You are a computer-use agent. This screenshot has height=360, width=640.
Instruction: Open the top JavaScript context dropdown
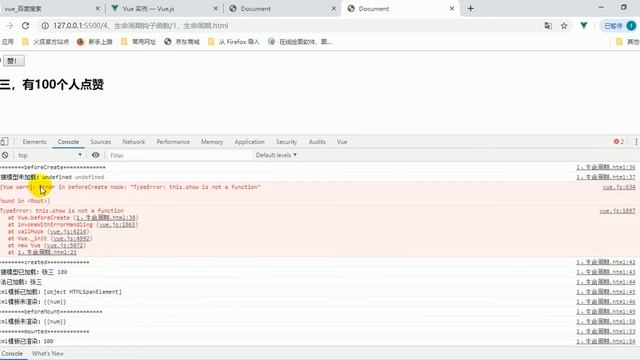50,155
